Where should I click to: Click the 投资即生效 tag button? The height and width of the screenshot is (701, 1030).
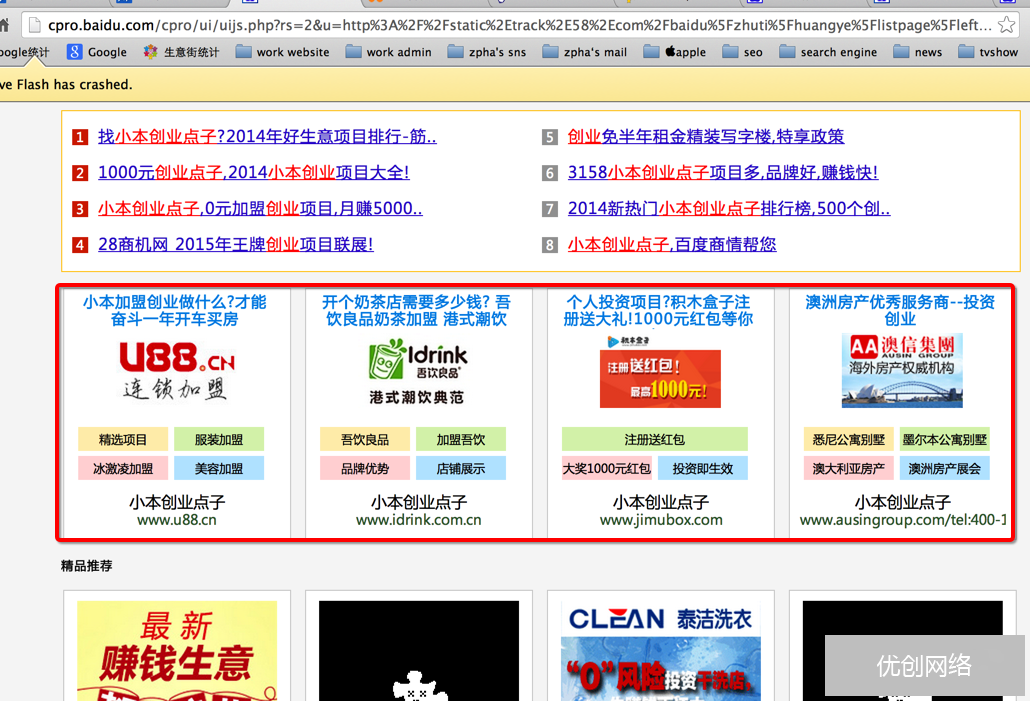pyautogui.click(x=702, y=468)
